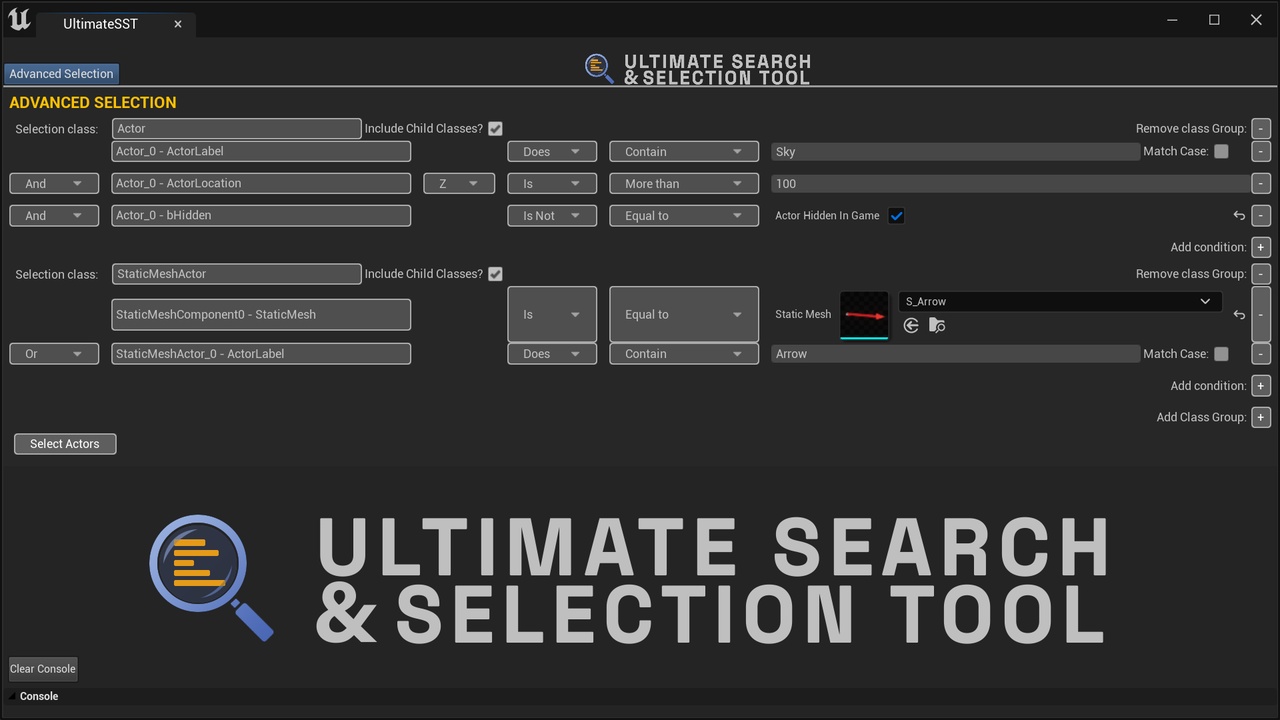
Task: Open the Contain dropdown beside Sky
Action: coord(683,152)
